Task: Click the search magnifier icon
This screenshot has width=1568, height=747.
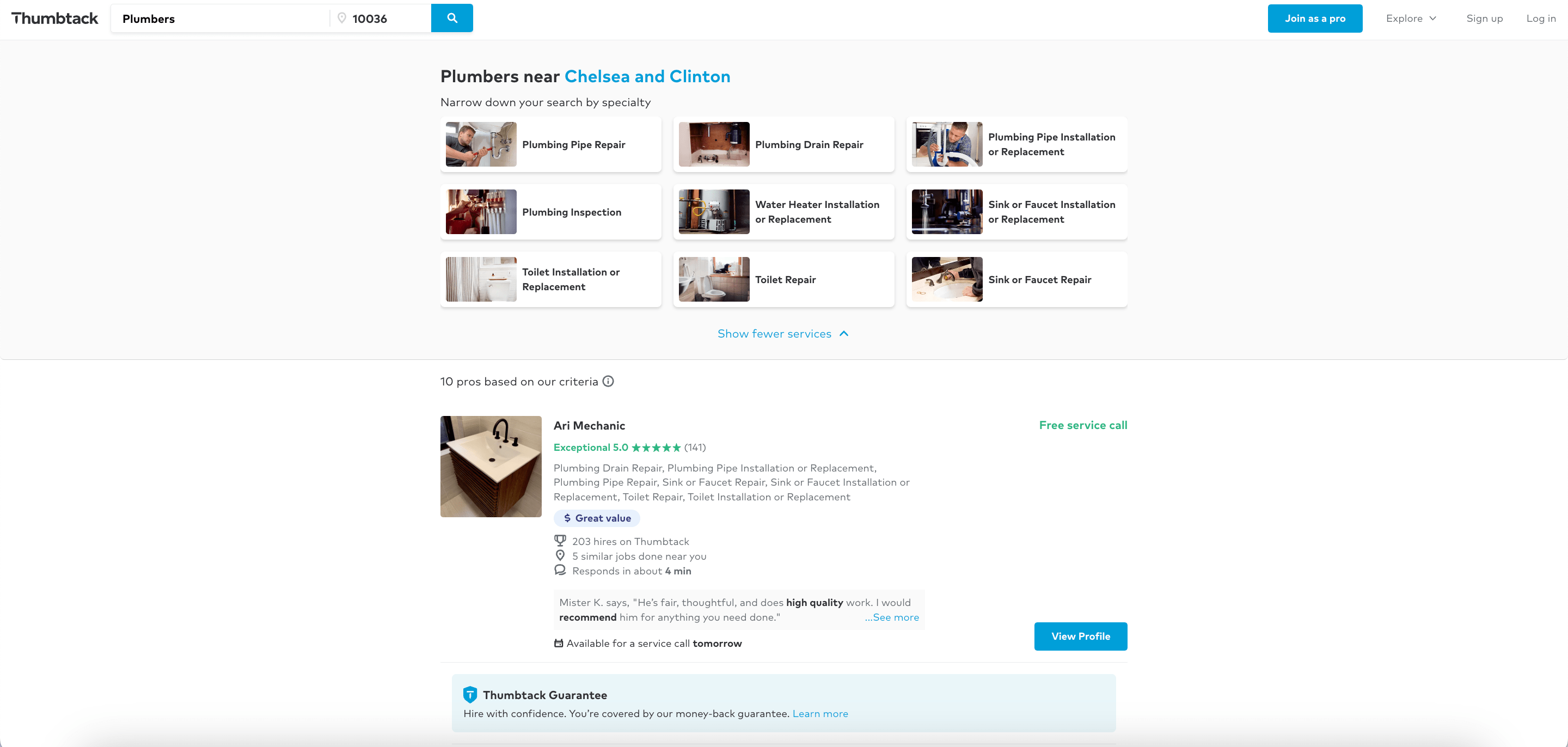Action: click(x=452, y=18)
